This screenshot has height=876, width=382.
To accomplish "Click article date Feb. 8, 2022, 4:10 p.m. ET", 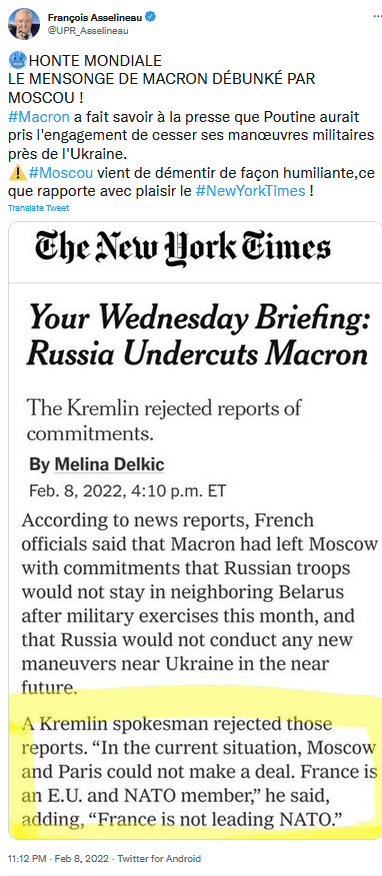I will [127, 492].
